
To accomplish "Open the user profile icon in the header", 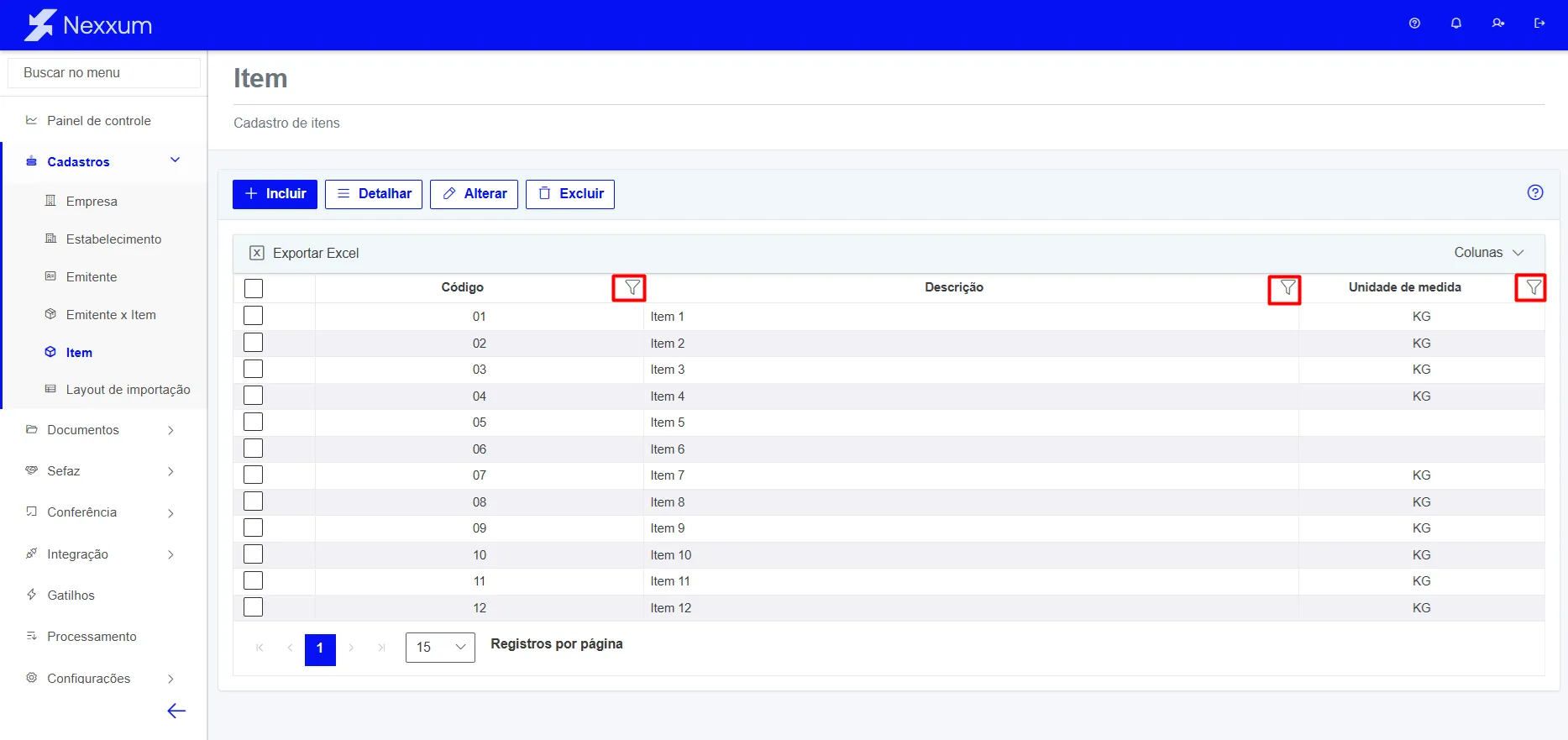I will tap(1498, 24).
